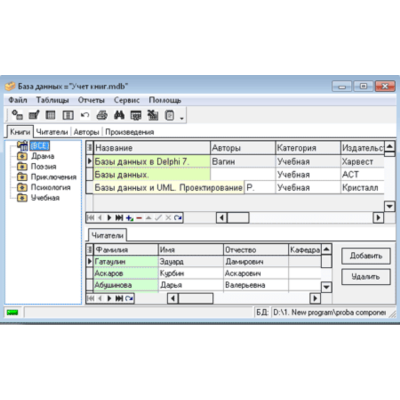This screenshot has height=400, width=400.
Task: Click books grid vertical scrollbar down arrow
Action: pos(389,206)
